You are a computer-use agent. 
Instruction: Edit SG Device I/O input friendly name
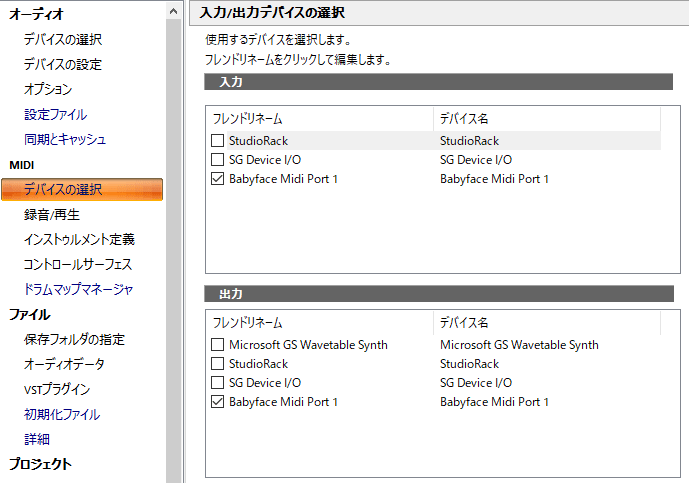click(265, 160)
